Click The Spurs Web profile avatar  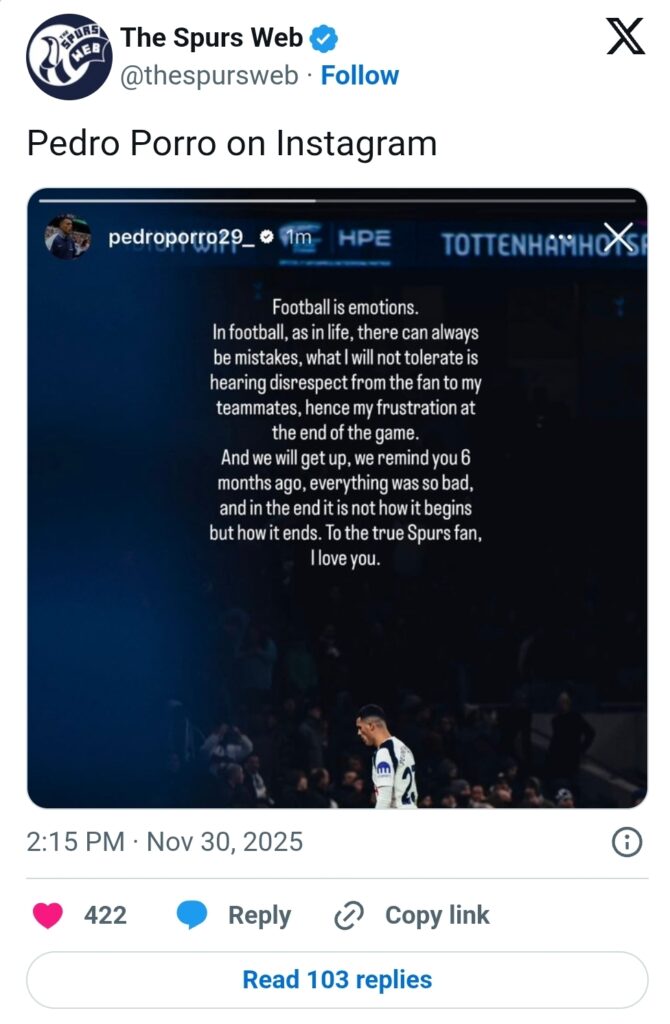click(63, 57)
